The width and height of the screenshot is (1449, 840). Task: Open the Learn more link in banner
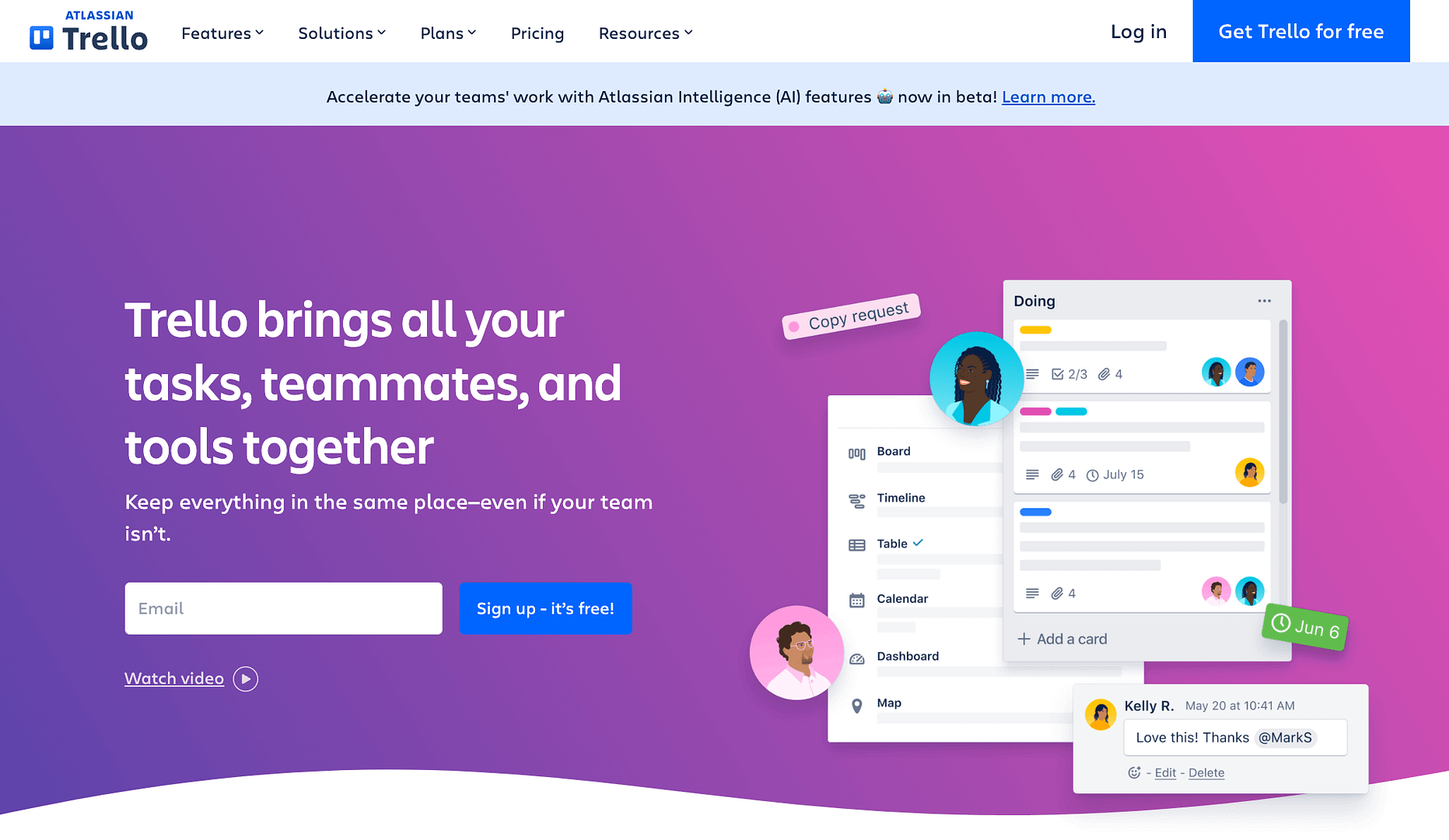(1048, 96)
